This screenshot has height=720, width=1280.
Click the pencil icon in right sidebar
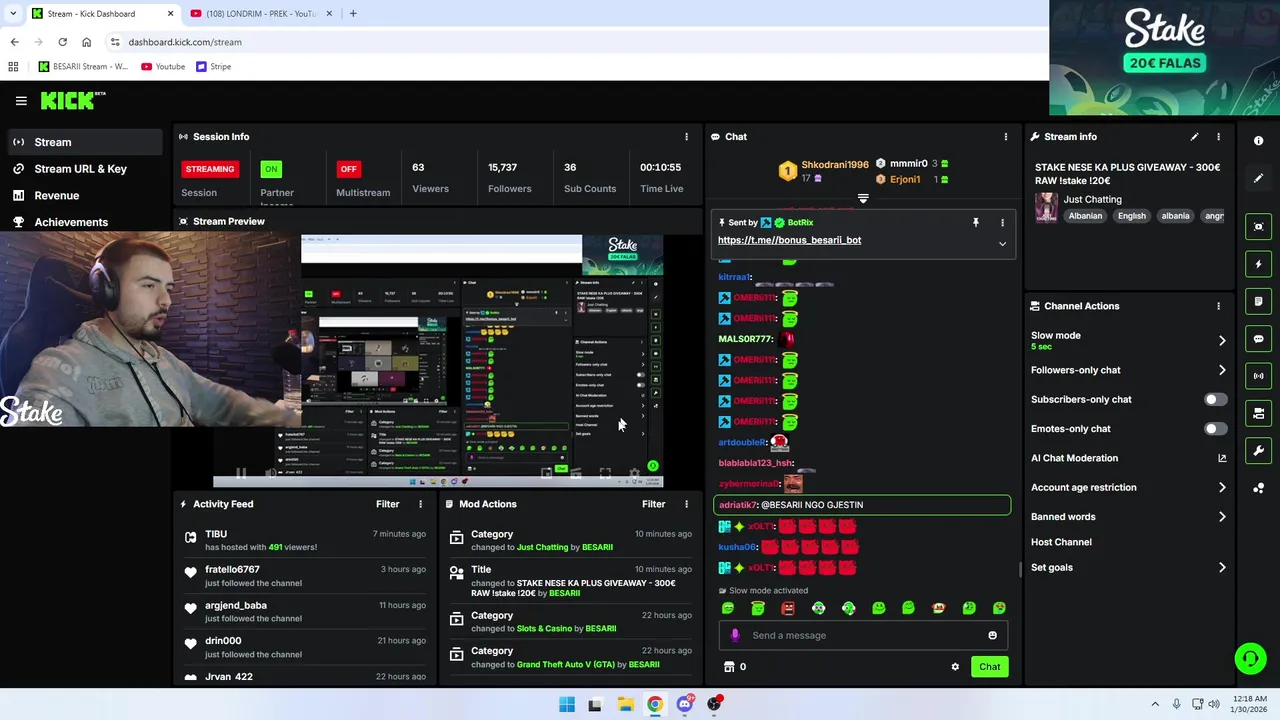pyautogui.click(x=1259, y=178)
